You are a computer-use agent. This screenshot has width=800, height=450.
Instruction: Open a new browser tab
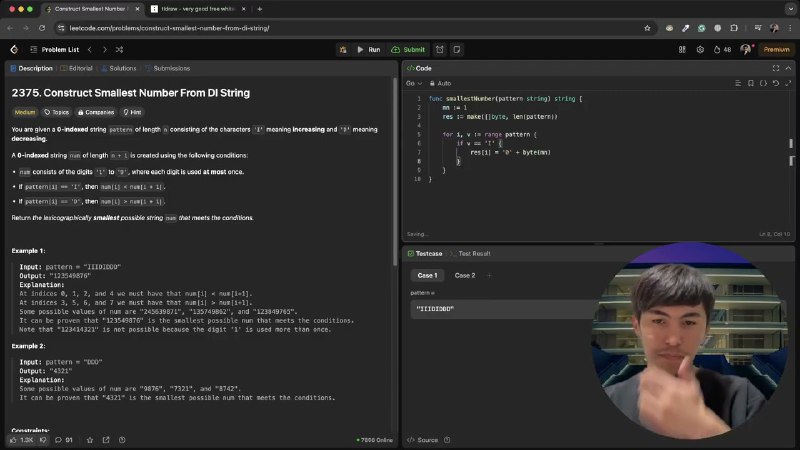260,9
